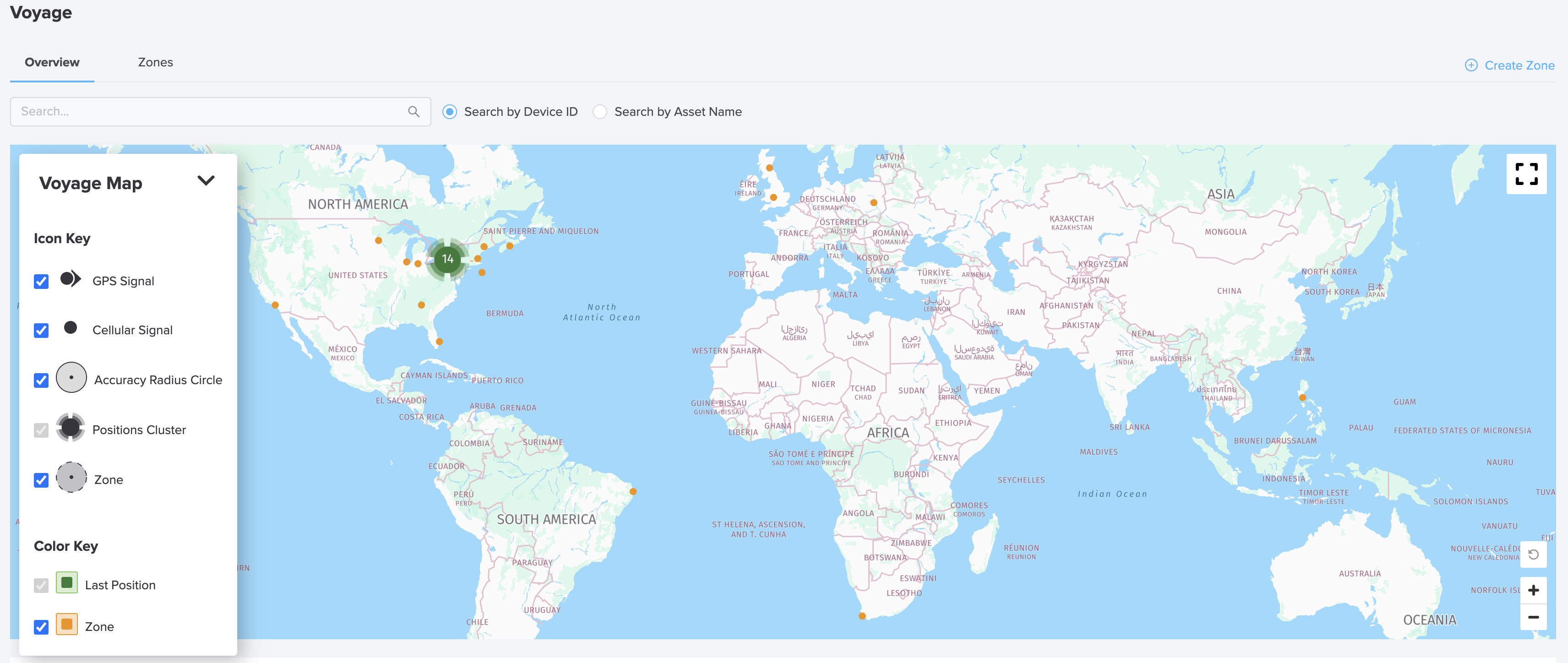The image size is (1568, 663).
Task: Select Search by Device ID radio
Action: tap(449, 112)
